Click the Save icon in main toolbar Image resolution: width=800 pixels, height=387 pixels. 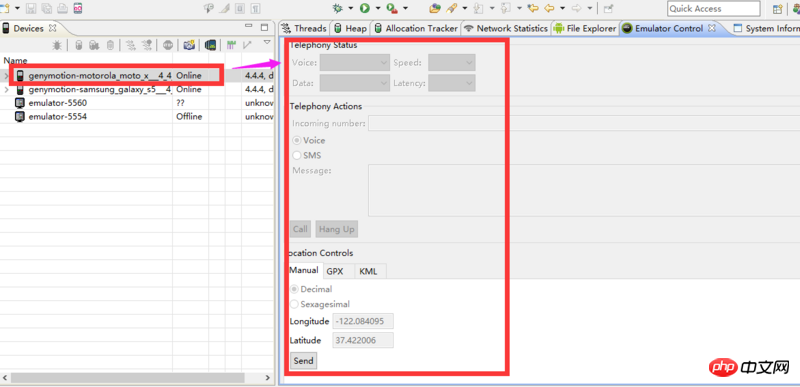pyautogui.click(x=31, y=8)
